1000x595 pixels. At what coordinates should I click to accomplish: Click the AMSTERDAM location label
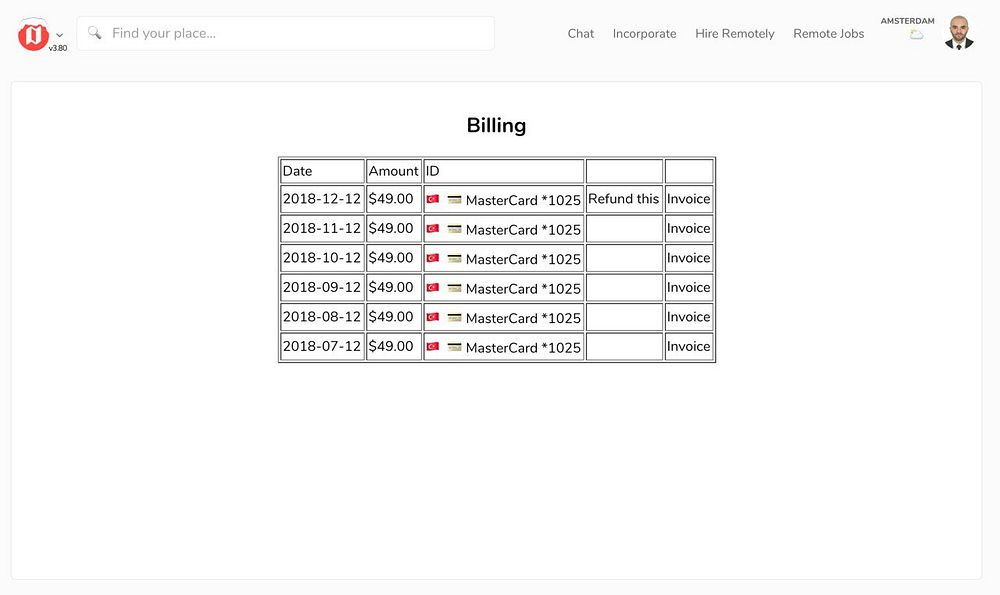[908, 21]
